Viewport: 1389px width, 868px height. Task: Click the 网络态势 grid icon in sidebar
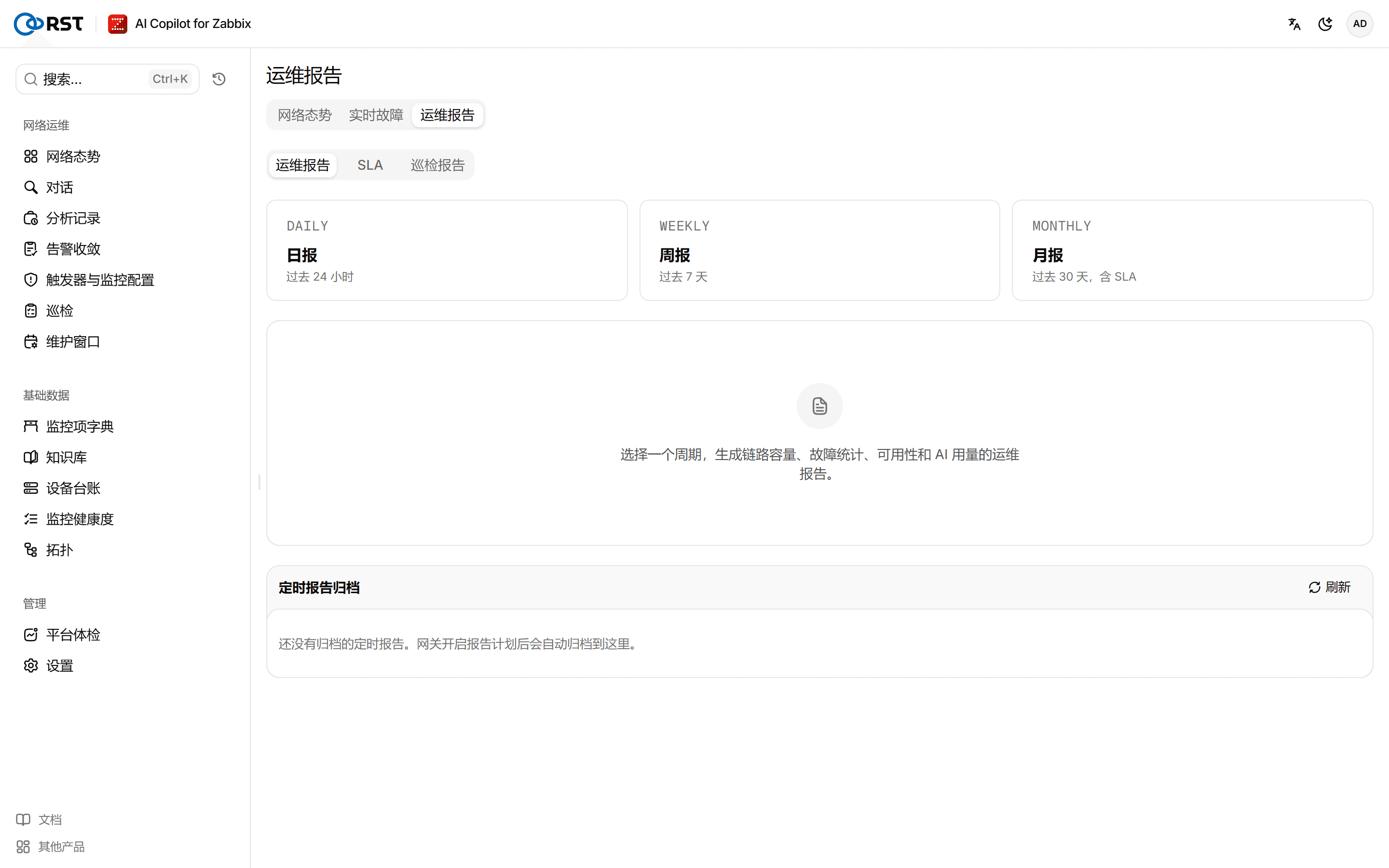31,156
